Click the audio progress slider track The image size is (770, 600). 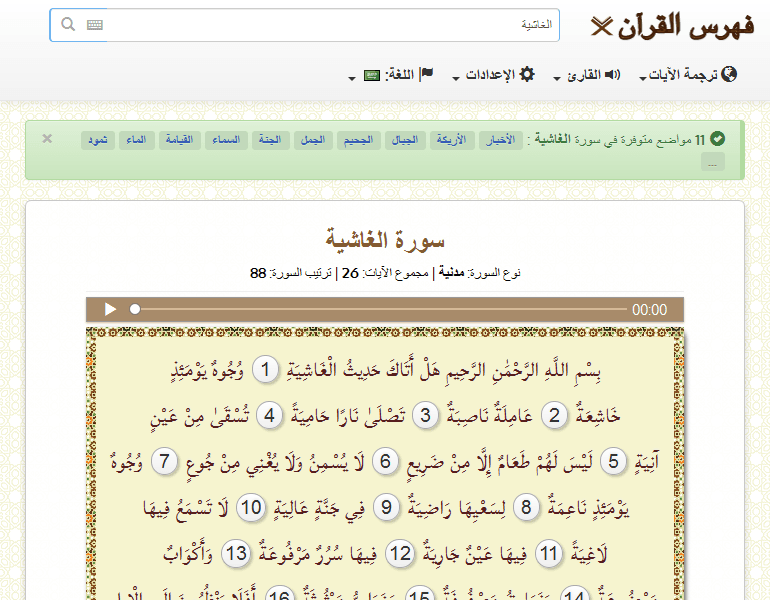coord(380,310)
